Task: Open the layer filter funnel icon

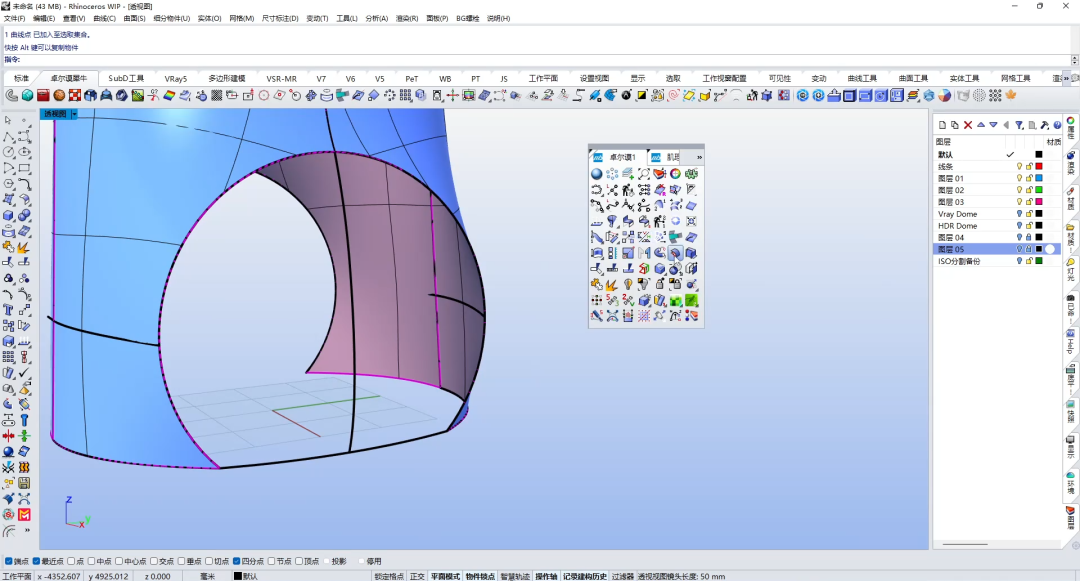Action: pyautogui.click(x=1019, y=125)
